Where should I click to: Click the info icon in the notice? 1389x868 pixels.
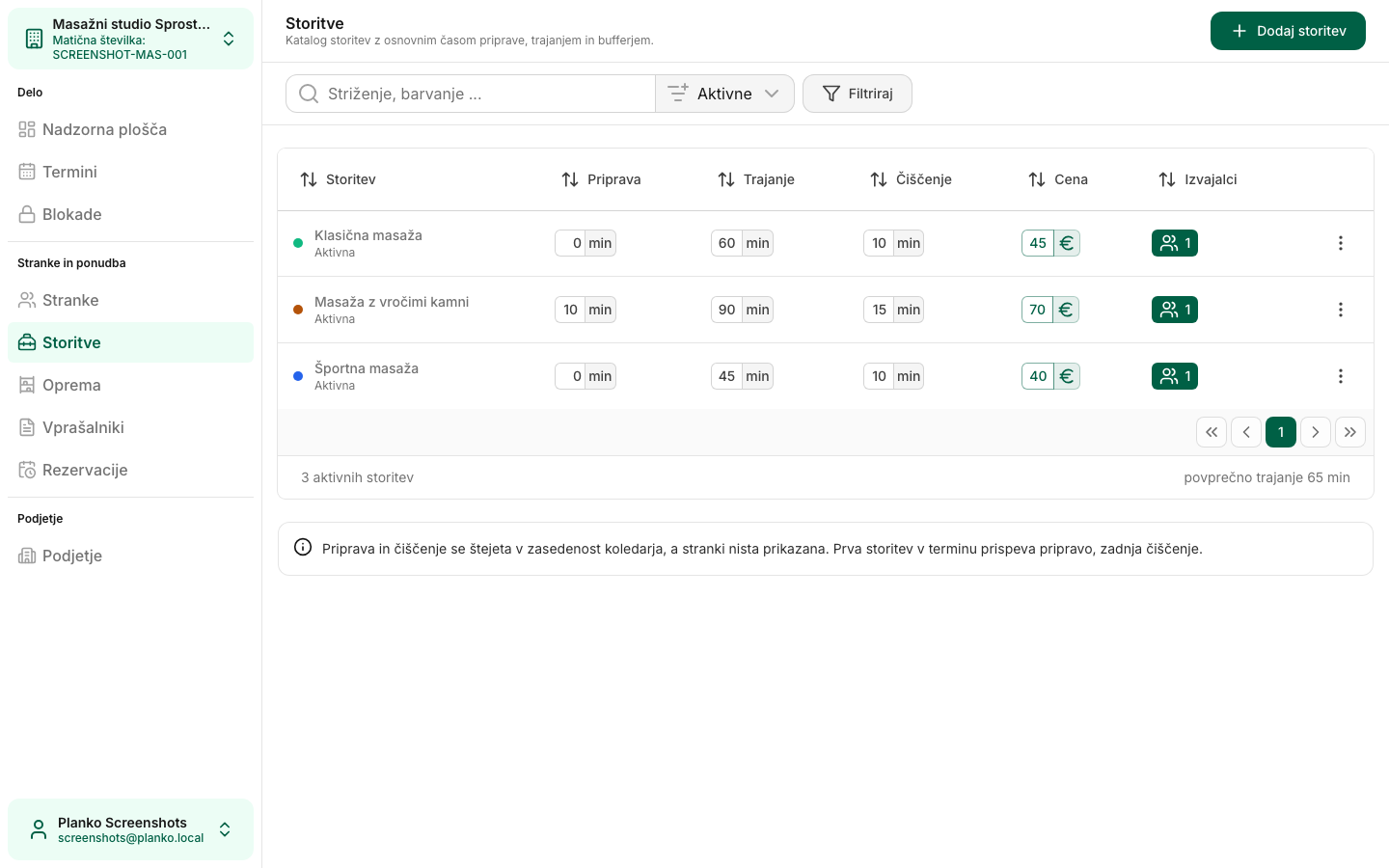[303, 548]
